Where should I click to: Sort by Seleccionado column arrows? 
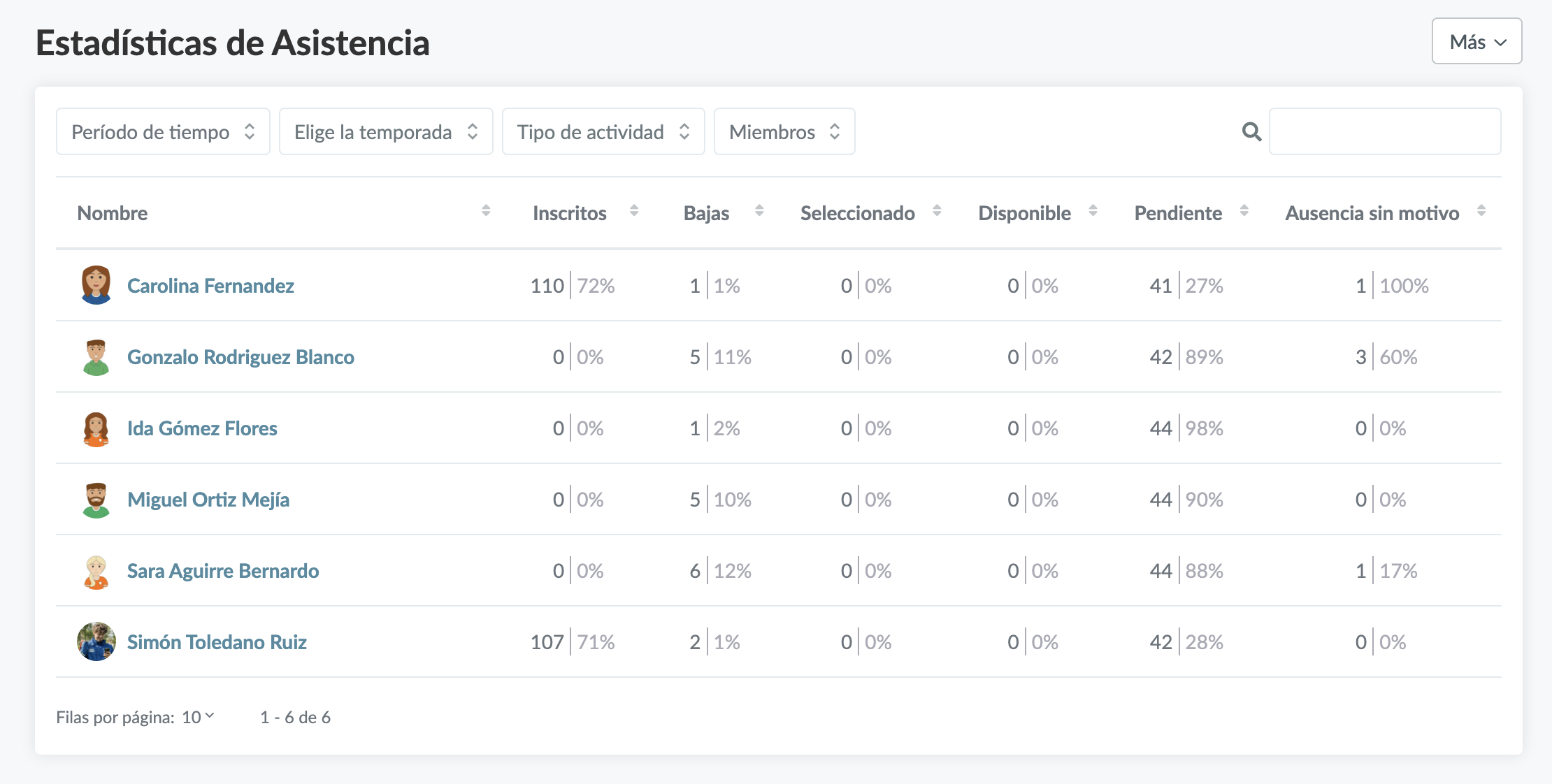pyautogui.click(x=937, y=211)
